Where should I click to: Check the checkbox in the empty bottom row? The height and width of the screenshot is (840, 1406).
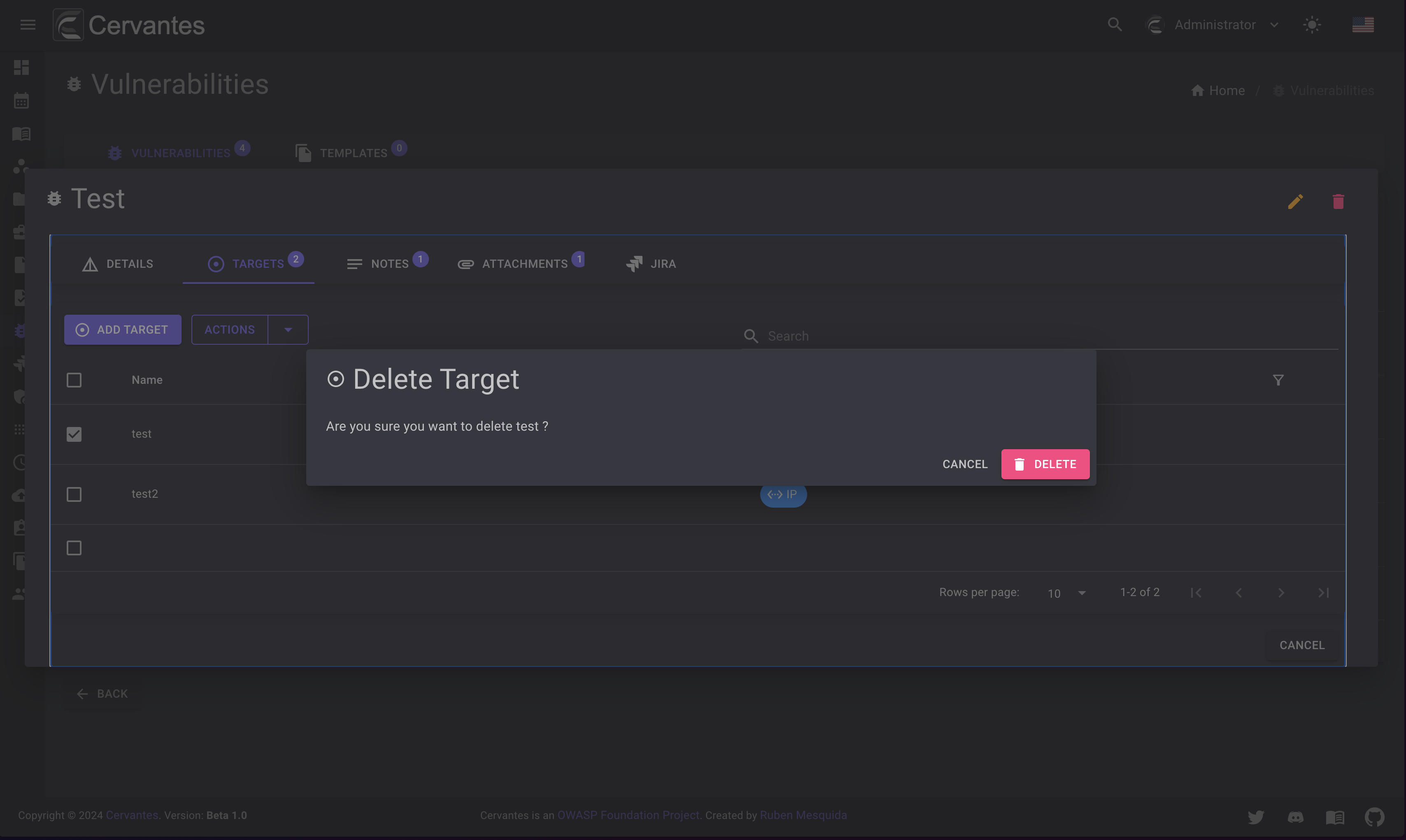(74, 548)
